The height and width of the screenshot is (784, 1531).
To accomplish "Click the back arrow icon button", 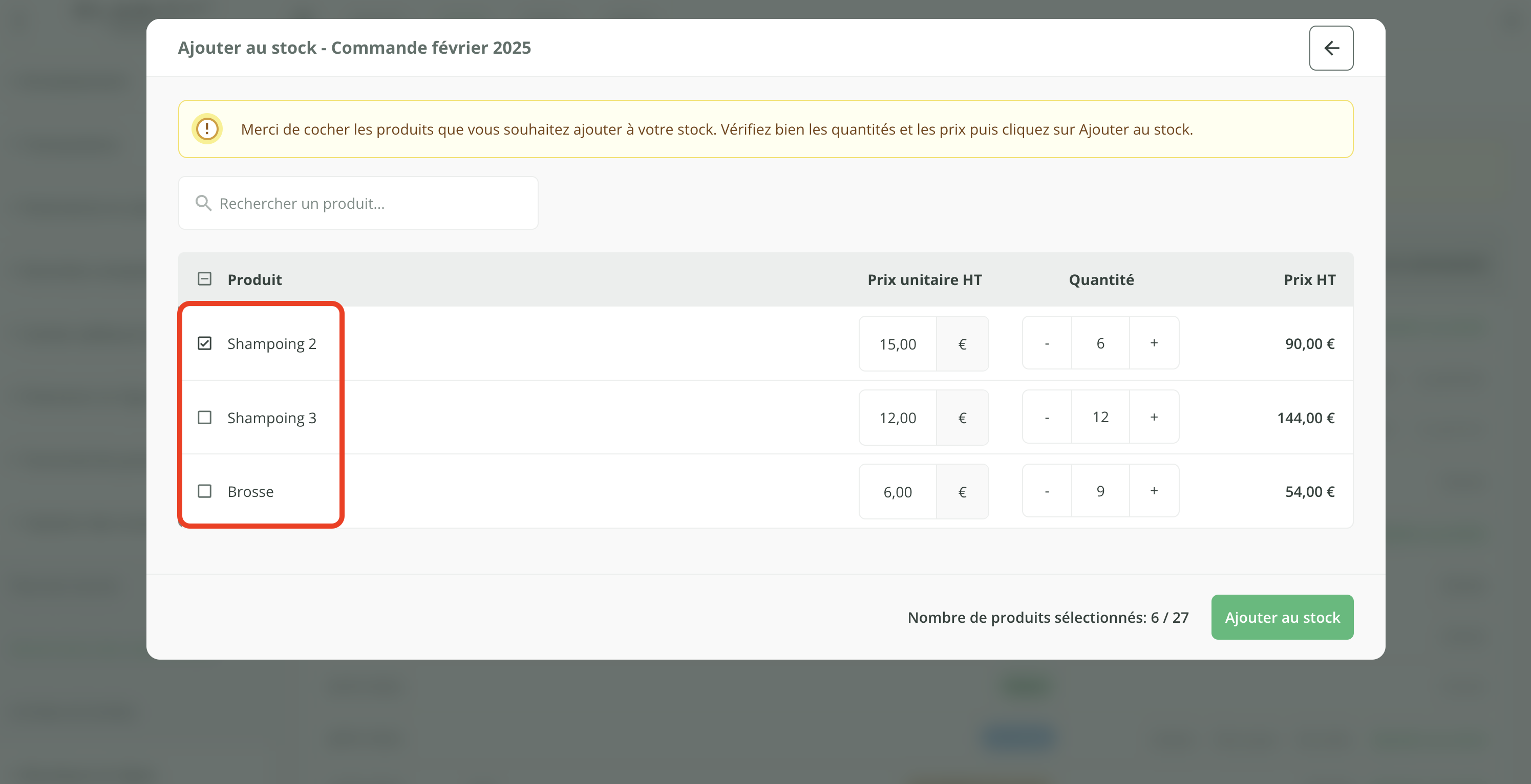I will (1331, 48).
